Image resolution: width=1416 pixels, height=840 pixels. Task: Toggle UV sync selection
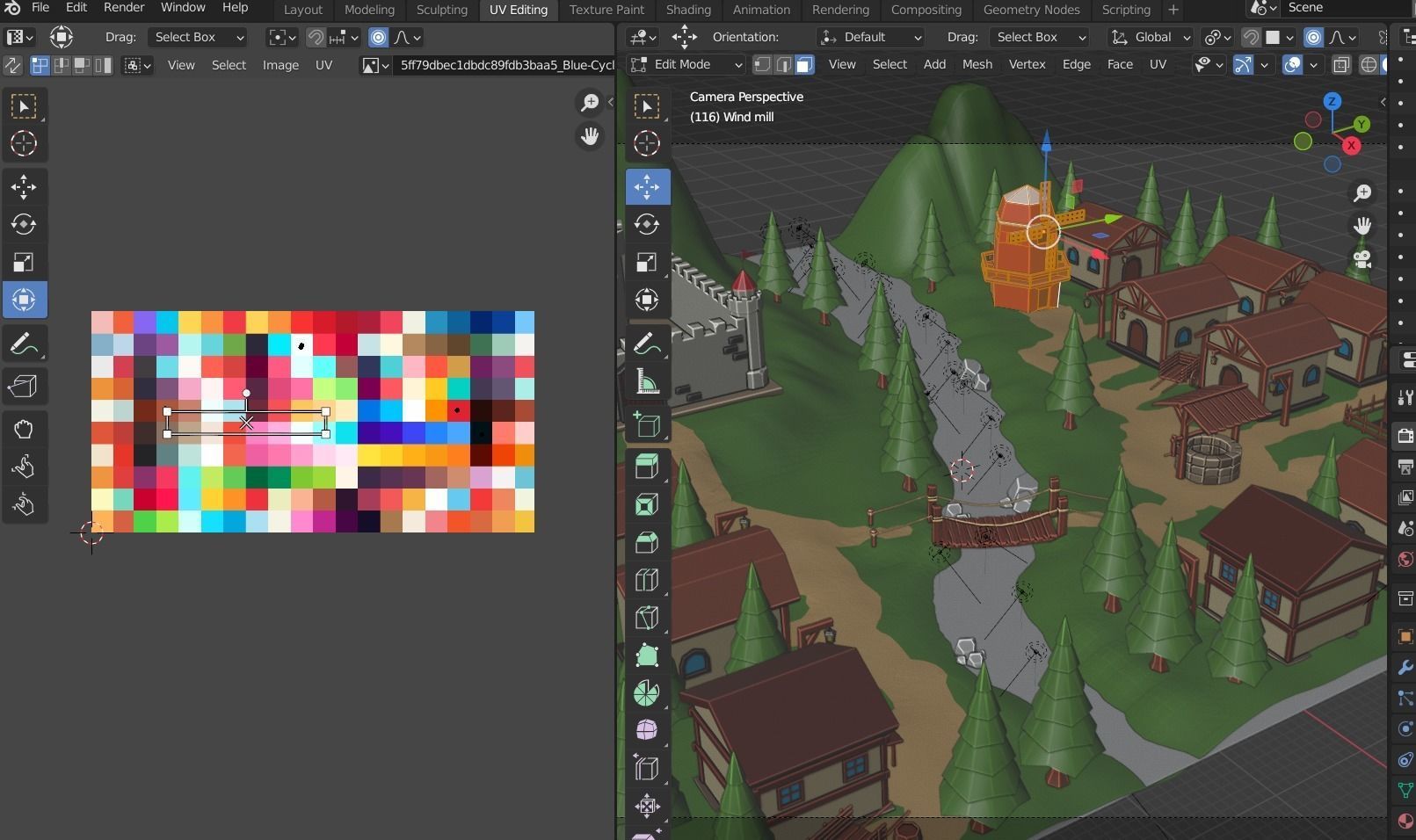click(12, 65)
